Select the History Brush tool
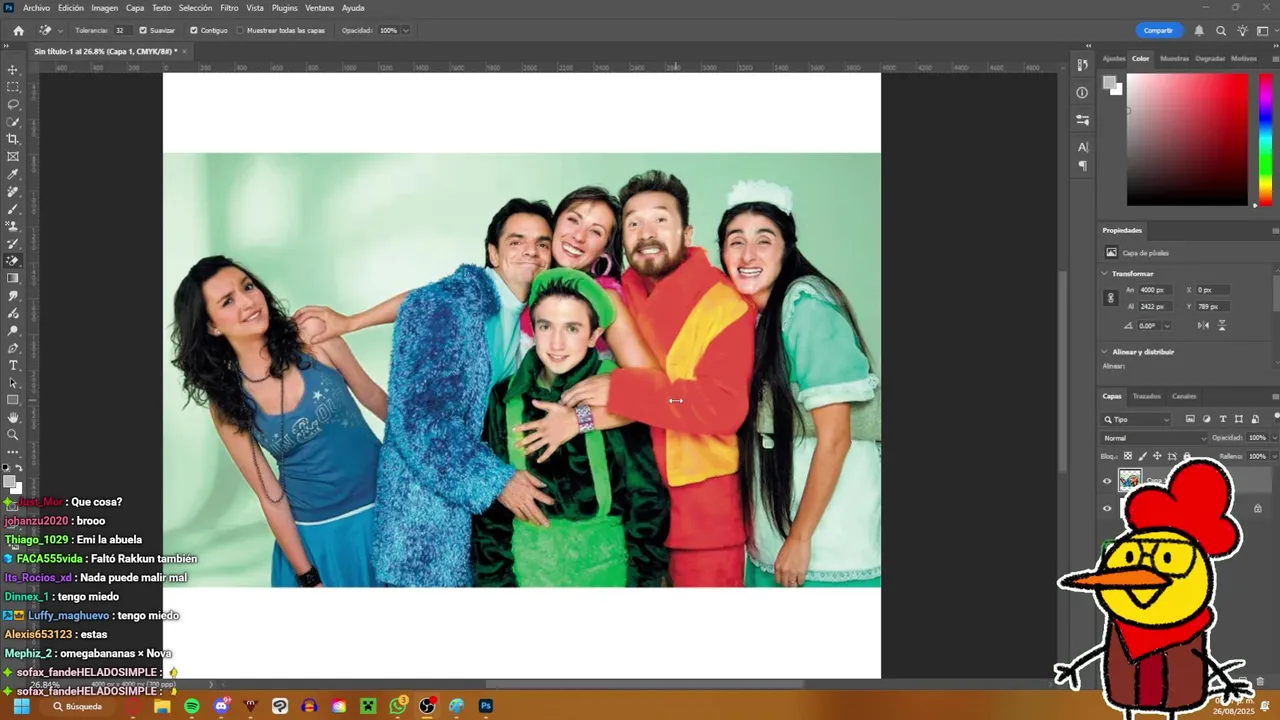1280x720 pixels. 13,243
